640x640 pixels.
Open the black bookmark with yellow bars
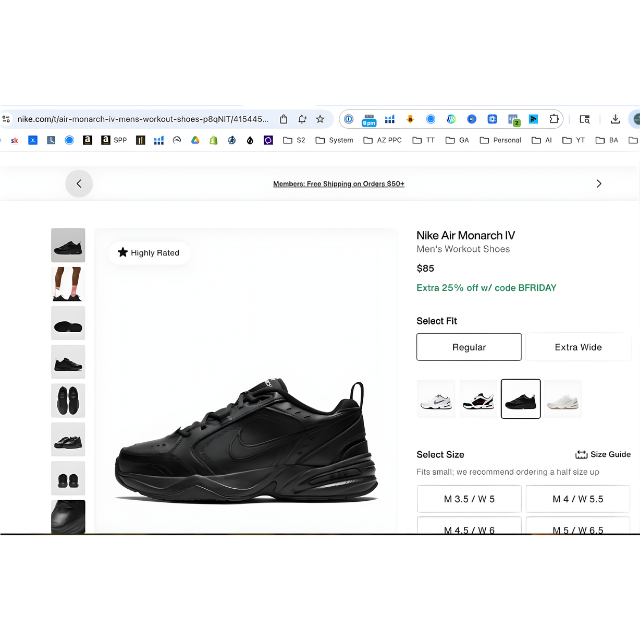(x=140, y=140)
